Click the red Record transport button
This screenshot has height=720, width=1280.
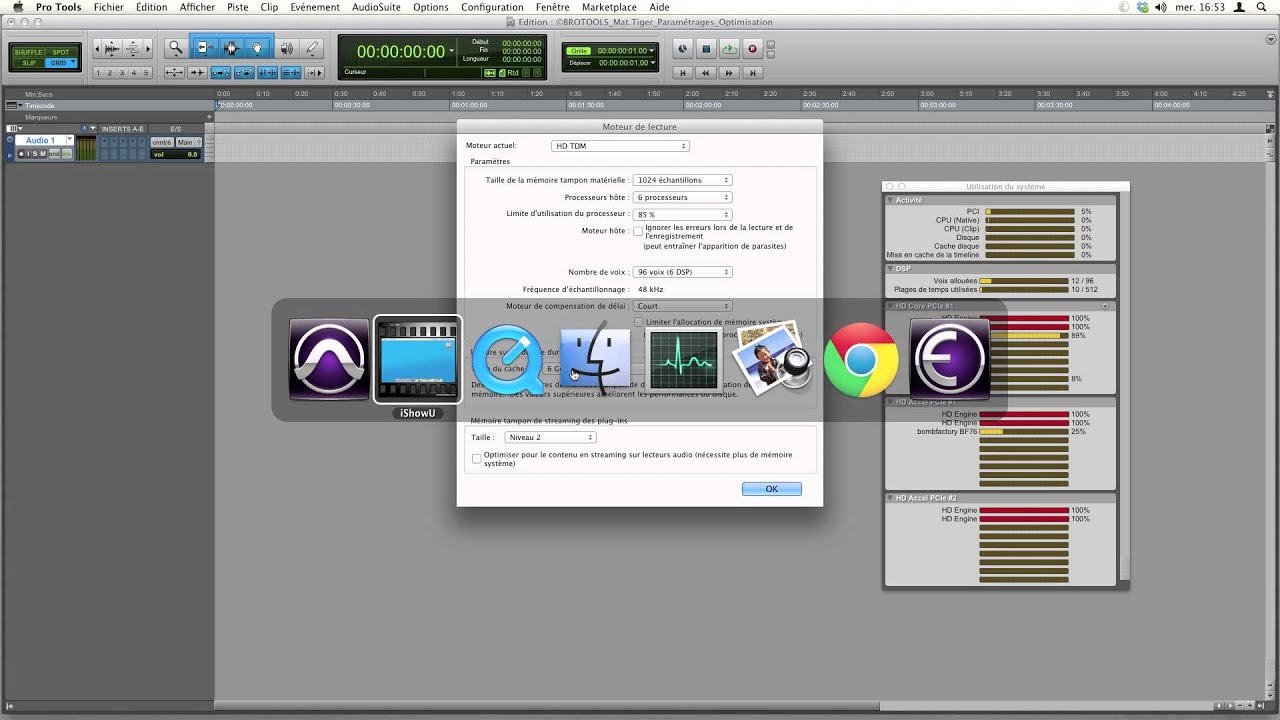(x=753, y=48)
